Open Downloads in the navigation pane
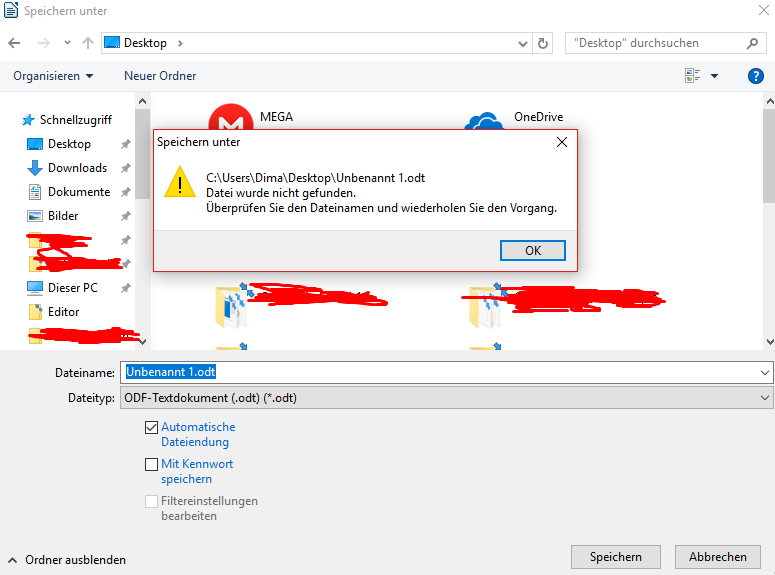 click(77, 168)
